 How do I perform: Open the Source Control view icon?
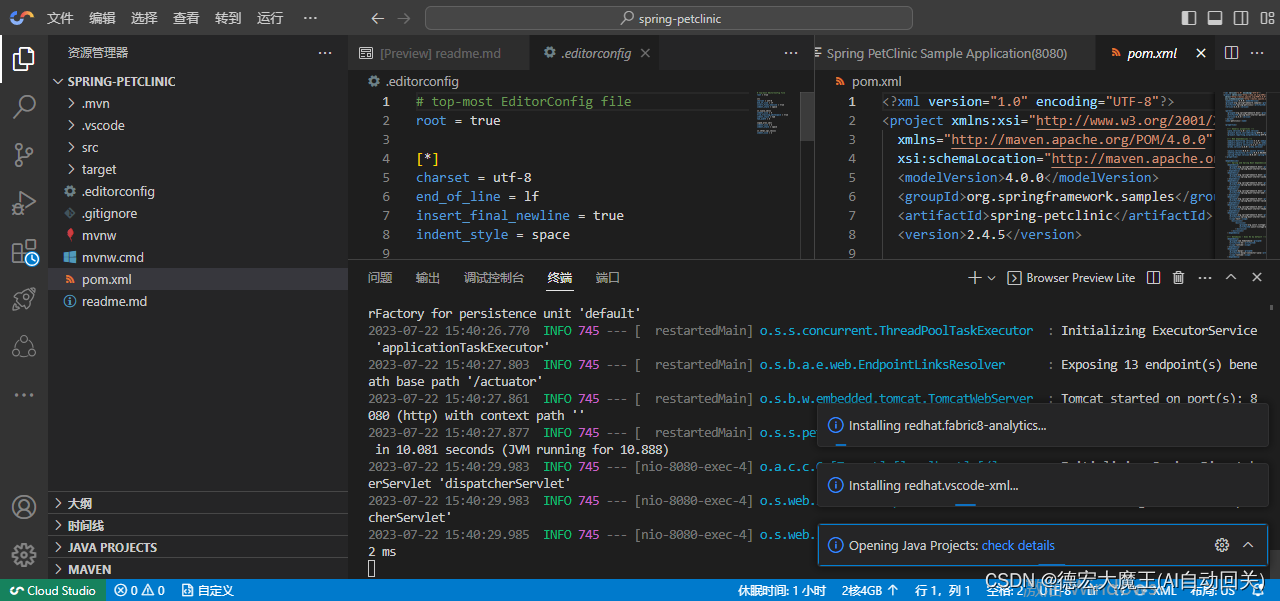pyautogui.click(x=23, y=155)
